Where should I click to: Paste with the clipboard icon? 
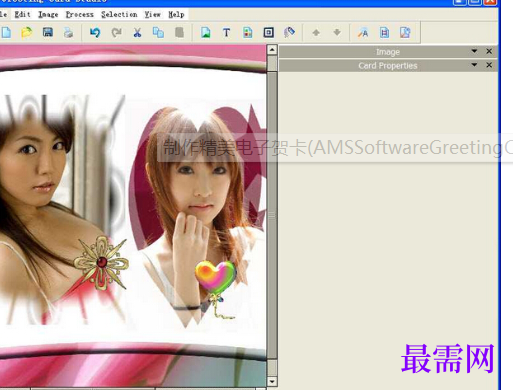click(179, 33)
